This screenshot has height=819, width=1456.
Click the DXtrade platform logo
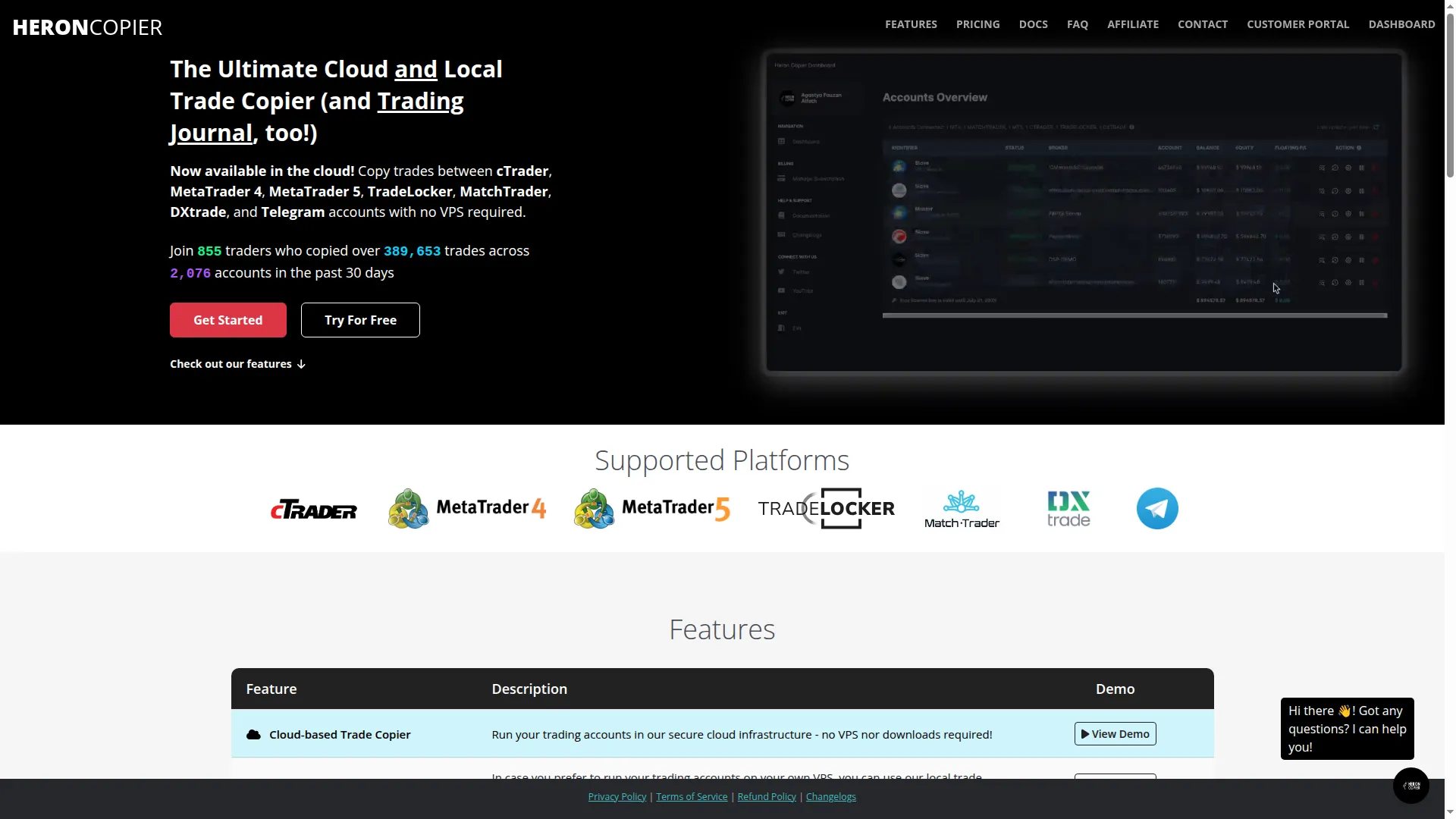[1068, 509]
